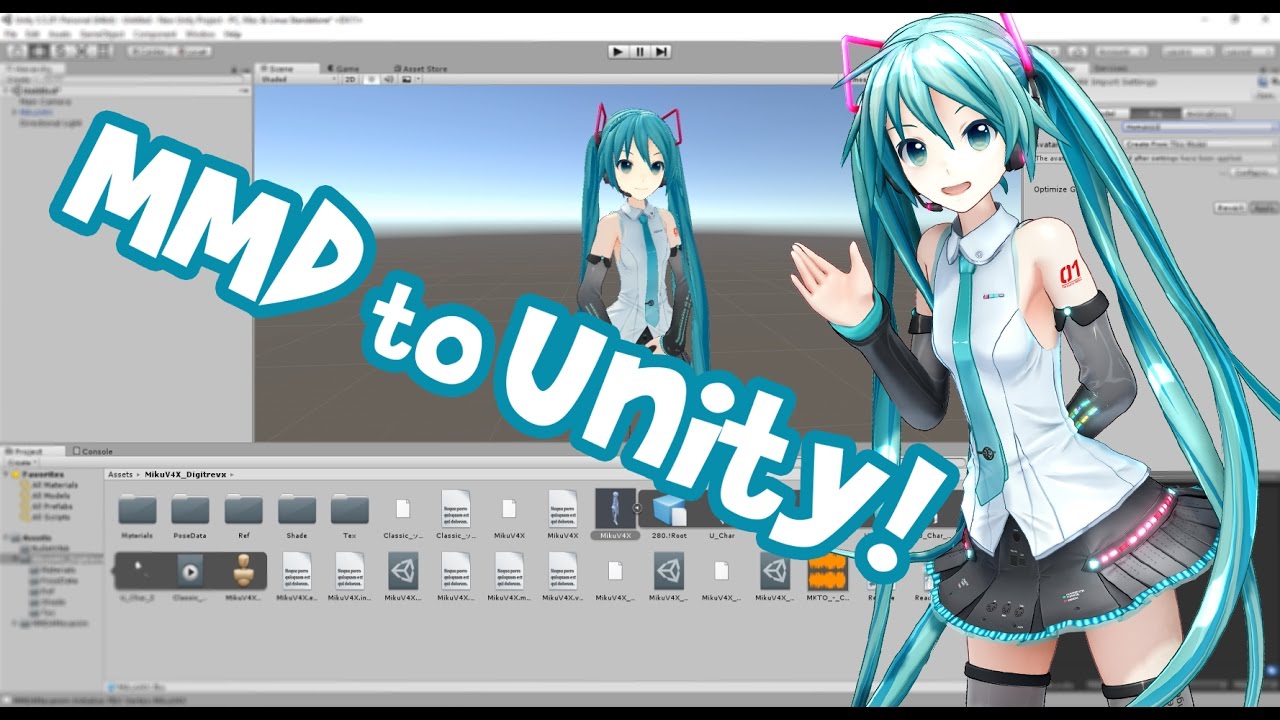
Task: Select the Hand tool in Unity toolbar
Action: pos(17,51)
